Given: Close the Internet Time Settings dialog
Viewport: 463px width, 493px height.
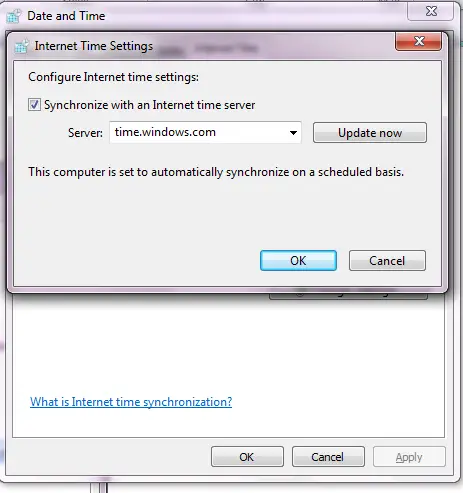Looking at the screenshot, I should pos(419,41).
